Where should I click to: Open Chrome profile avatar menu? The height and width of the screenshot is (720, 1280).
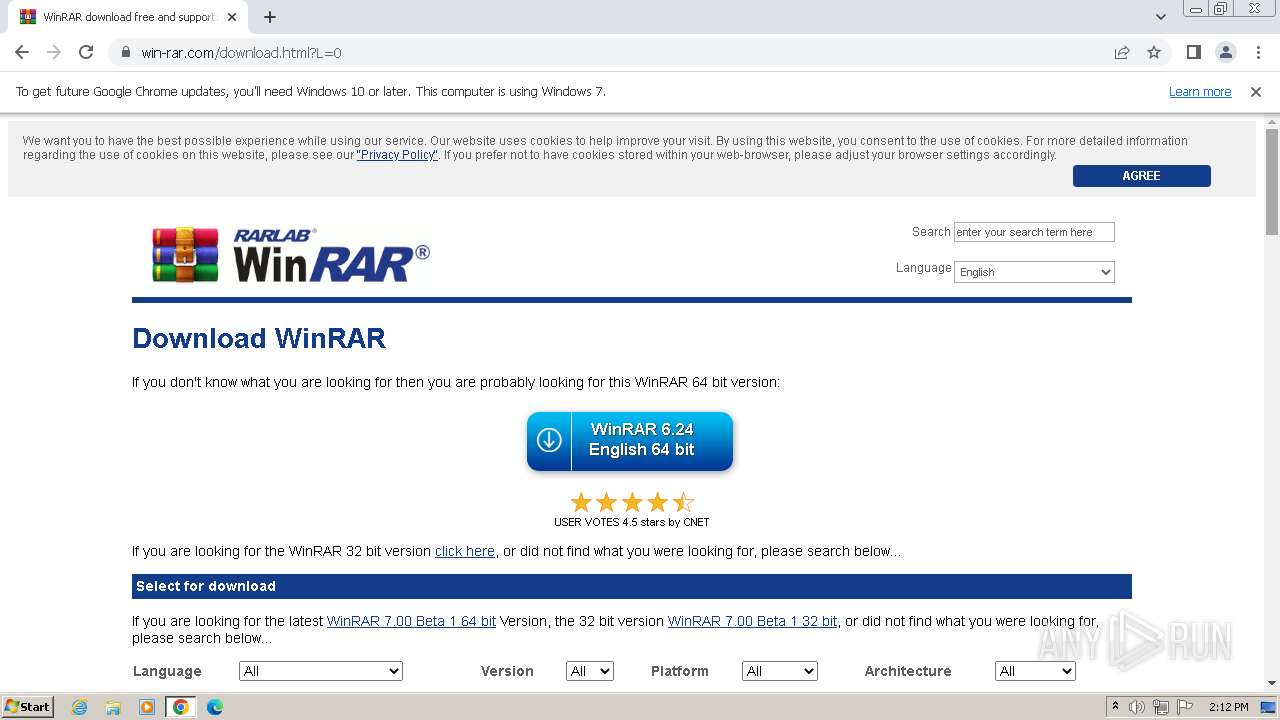[1225, 52]
